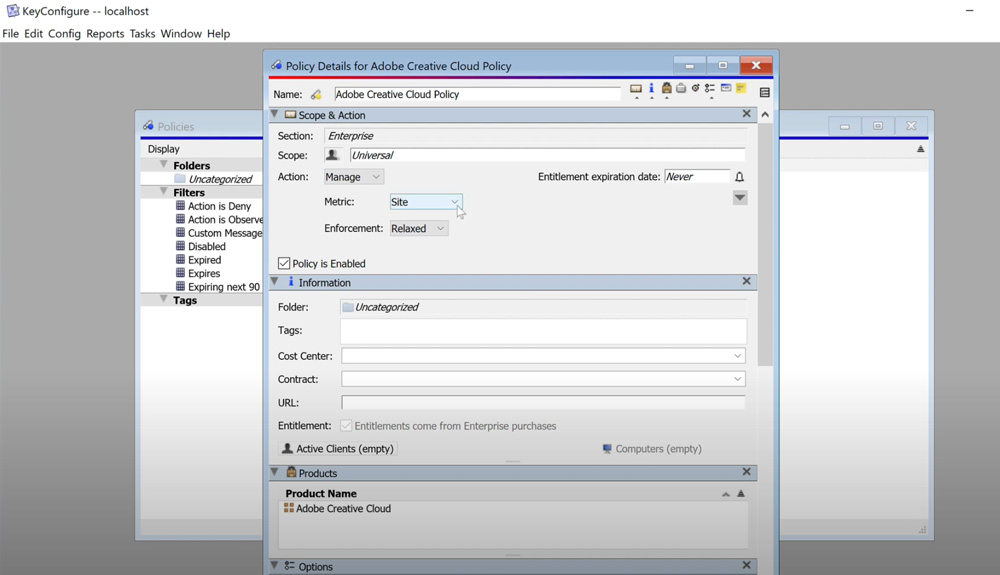Collapse the Folders group in Policies
The width and height of the screenshot is (1000, 575).
point(164,164)
